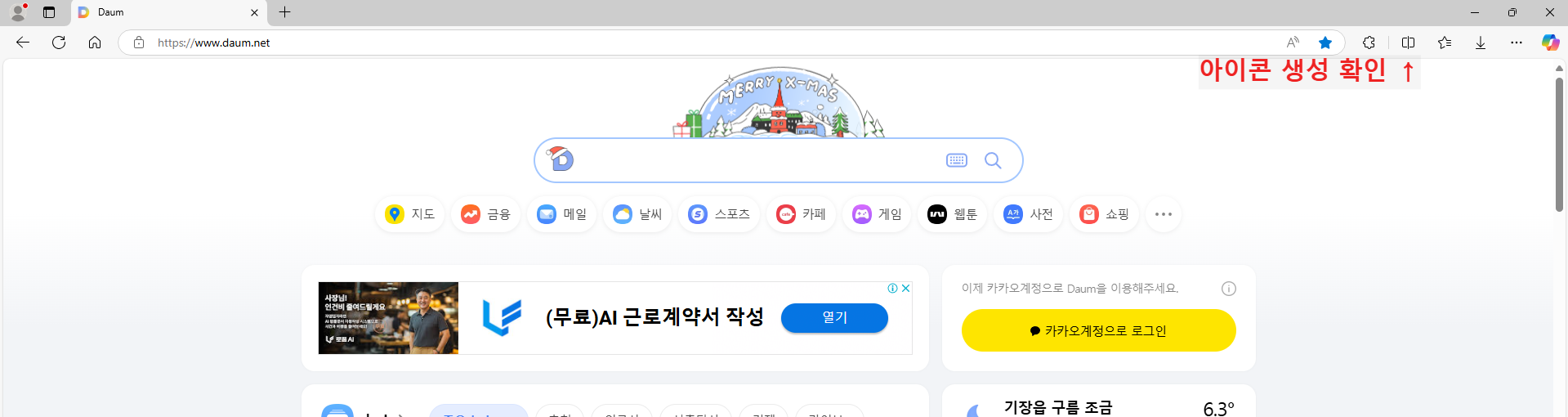Screen dimensions: 1568x417
Task: Open a new tab with plus button
Action: click(284, 12)
